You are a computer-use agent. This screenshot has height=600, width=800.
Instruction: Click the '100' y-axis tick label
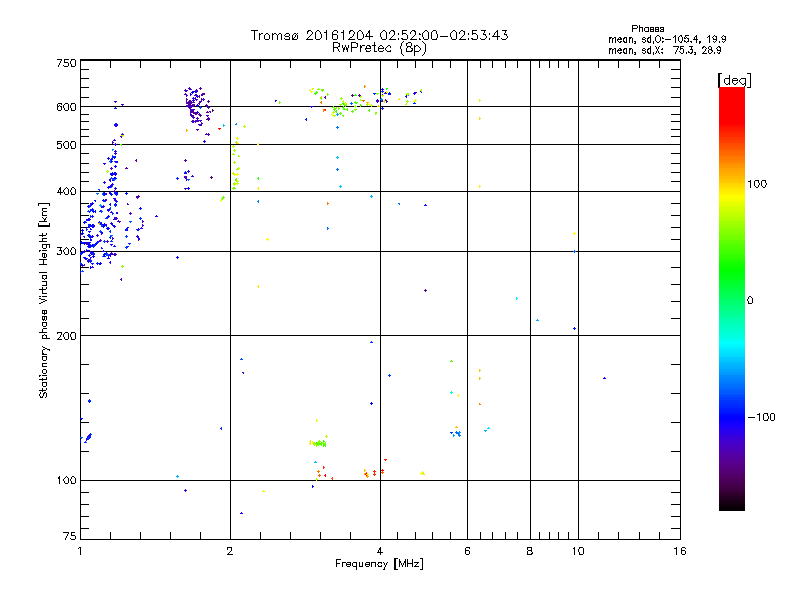click(66, 480)
